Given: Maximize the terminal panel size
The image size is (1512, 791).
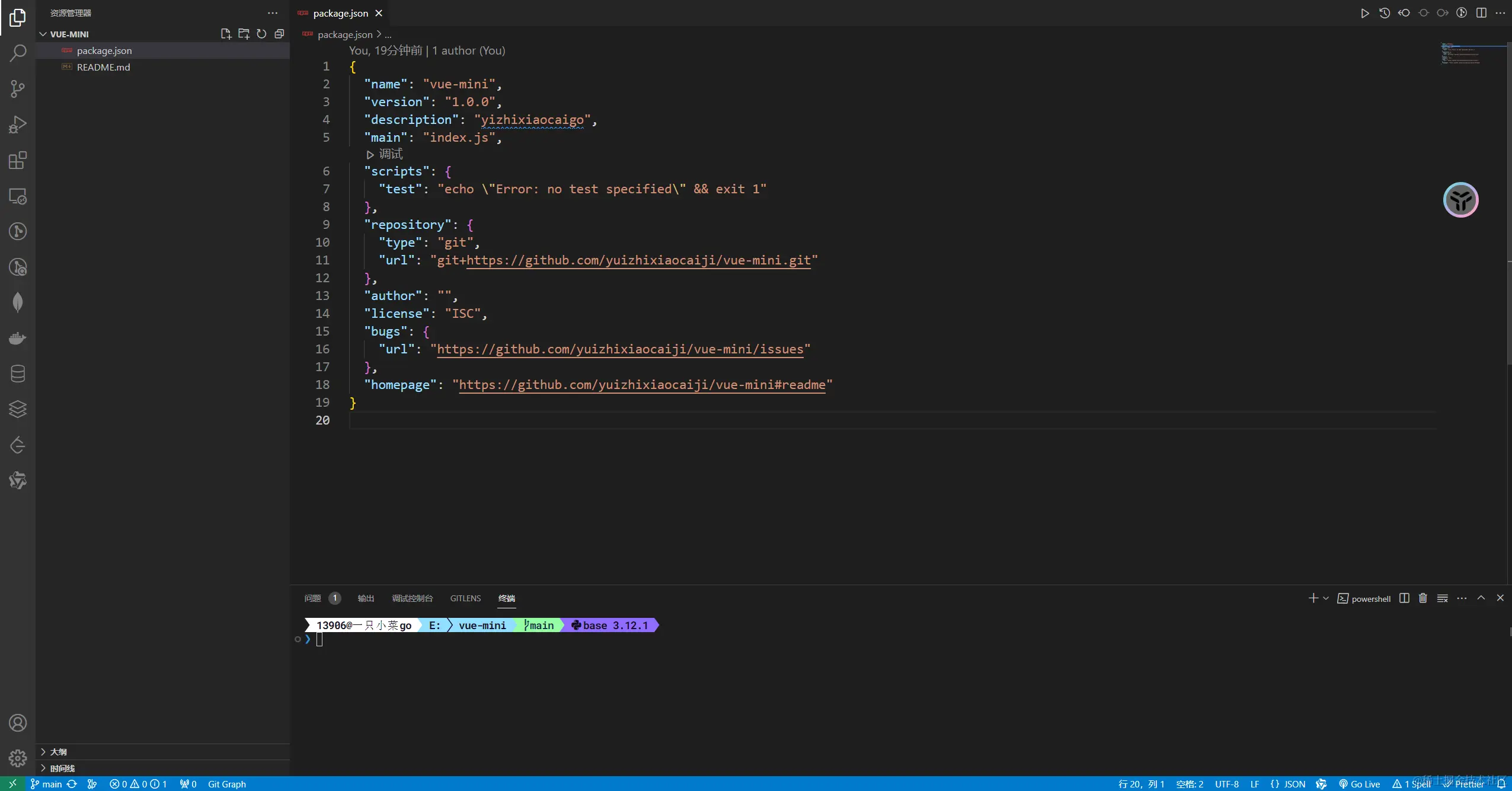Looking at the screenshot, I should [1481, 598].
